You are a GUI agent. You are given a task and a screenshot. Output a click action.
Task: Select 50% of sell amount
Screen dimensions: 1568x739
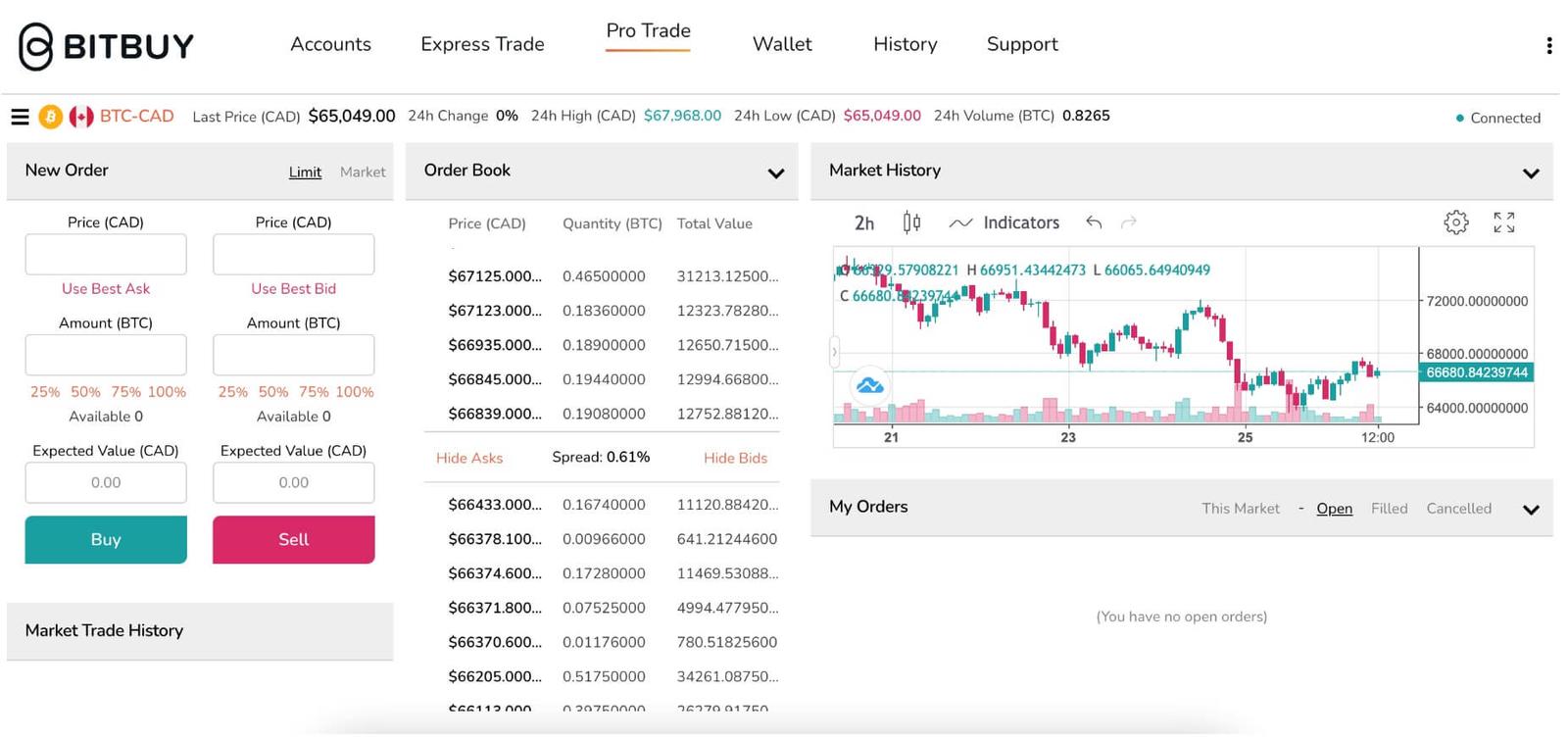[x=273, y=391]
